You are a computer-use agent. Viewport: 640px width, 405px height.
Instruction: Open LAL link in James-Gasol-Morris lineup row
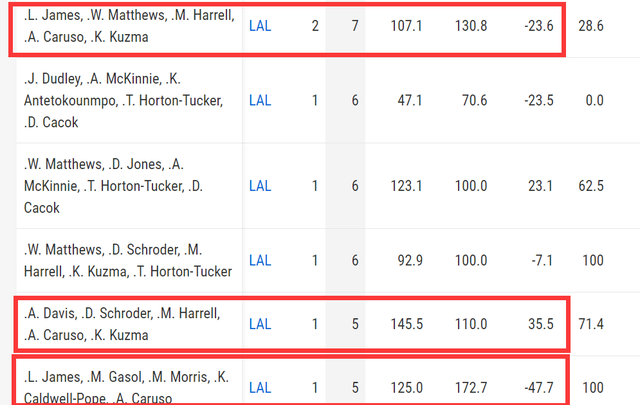(260, 388)
